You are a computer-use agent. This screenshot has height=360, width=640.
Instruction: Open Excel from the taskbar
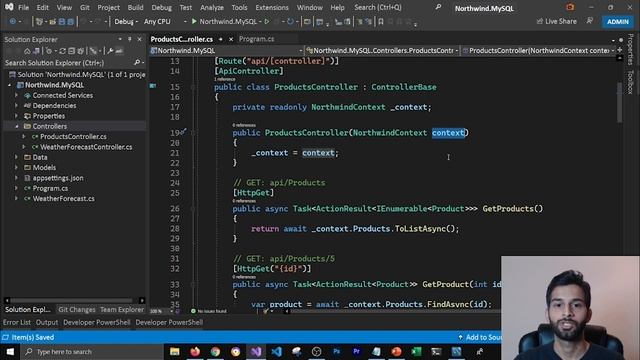click(416, 351)
